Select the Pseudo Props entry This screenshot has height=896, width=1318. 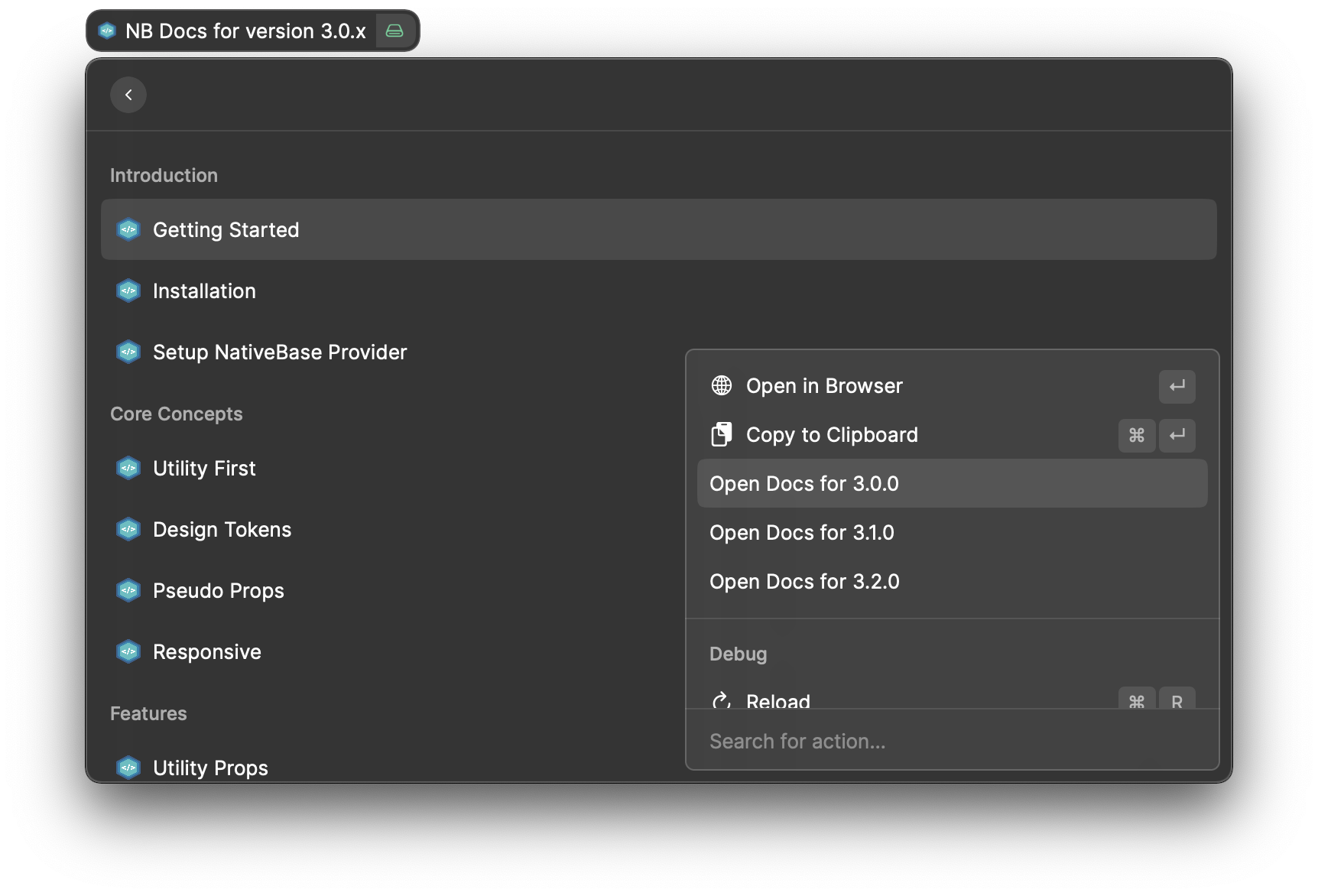(658, 590)
